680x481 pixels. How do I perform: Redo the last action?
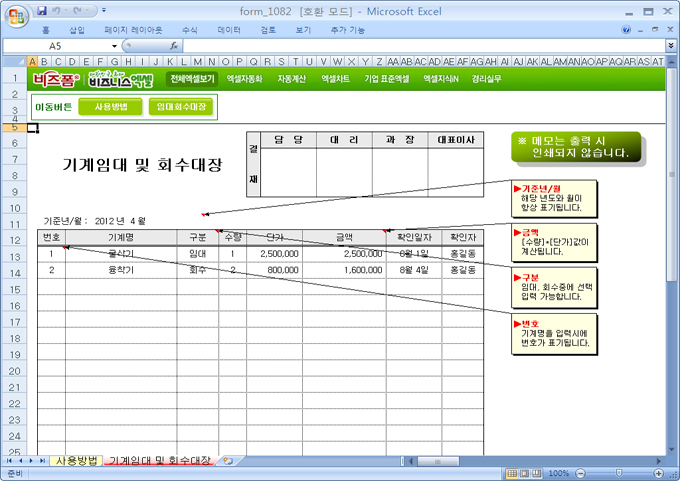click(x=78, y=10)
